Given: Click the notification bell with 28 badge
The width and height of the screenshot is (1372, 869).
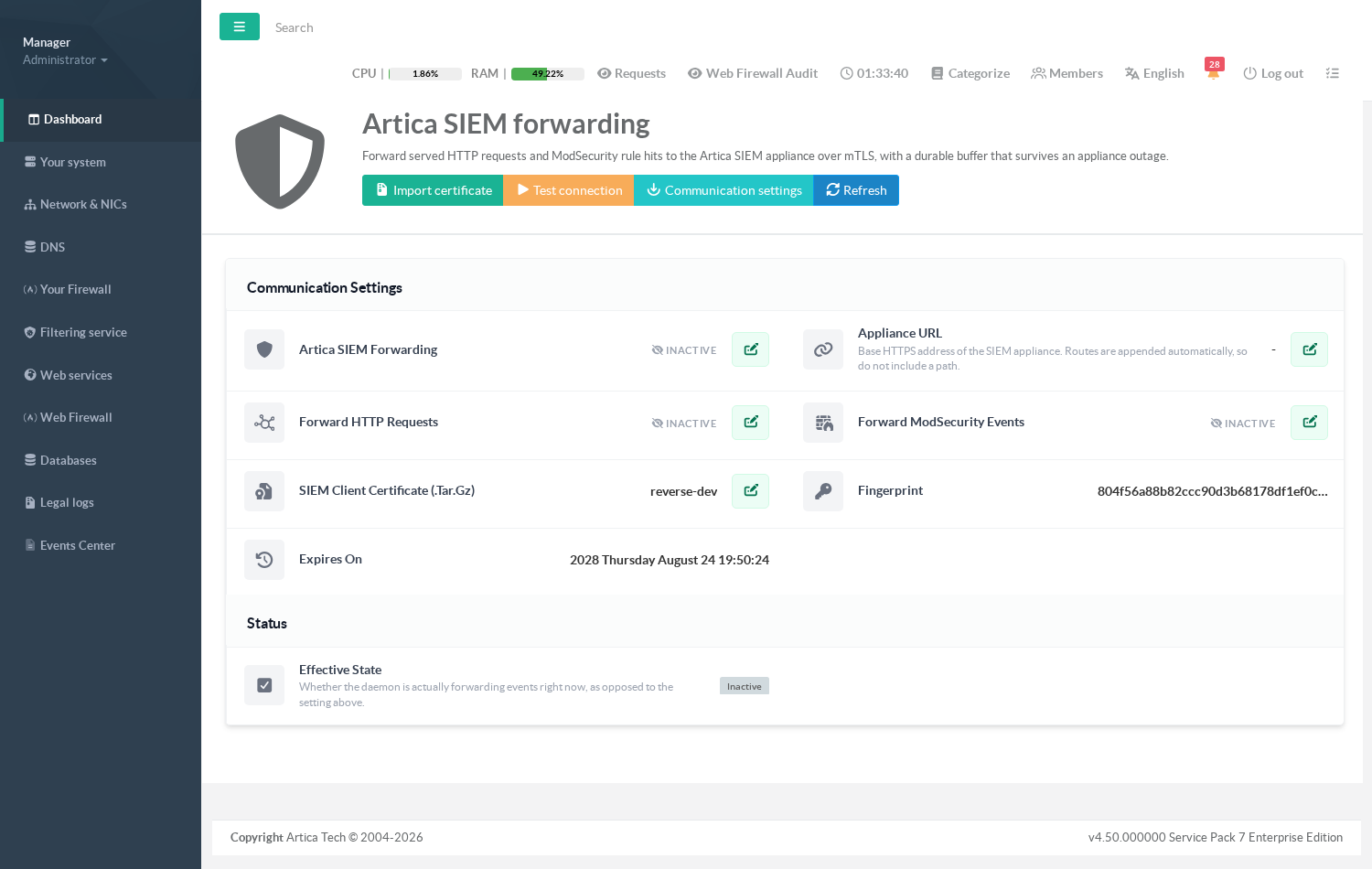Looking at the screenshot, I should point(1214,70).
